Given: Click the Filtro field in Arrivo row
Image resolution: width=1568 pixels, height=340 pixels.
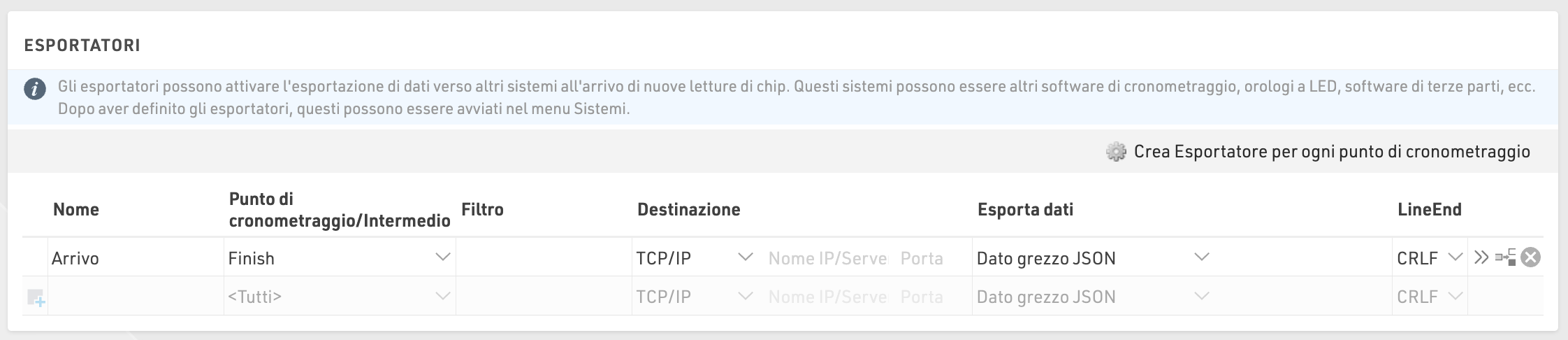Looking at the screenshot, I should click(544, 258).
